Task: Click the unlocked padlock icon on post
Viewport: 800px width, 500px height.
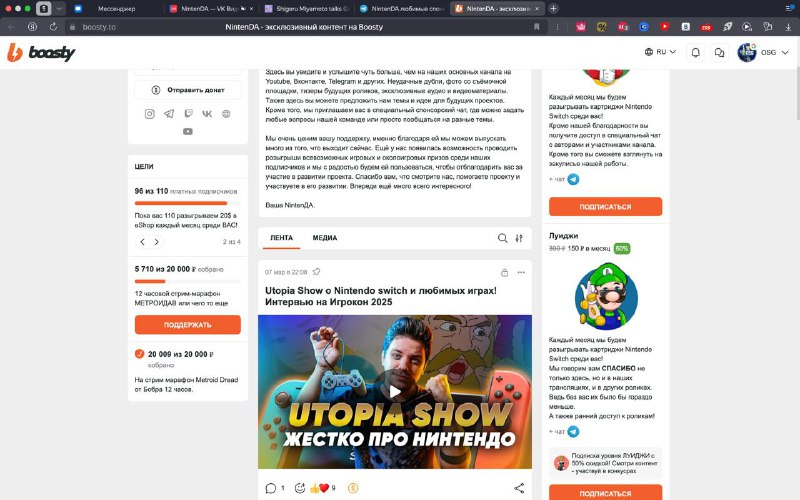Action: click(504, 272)
